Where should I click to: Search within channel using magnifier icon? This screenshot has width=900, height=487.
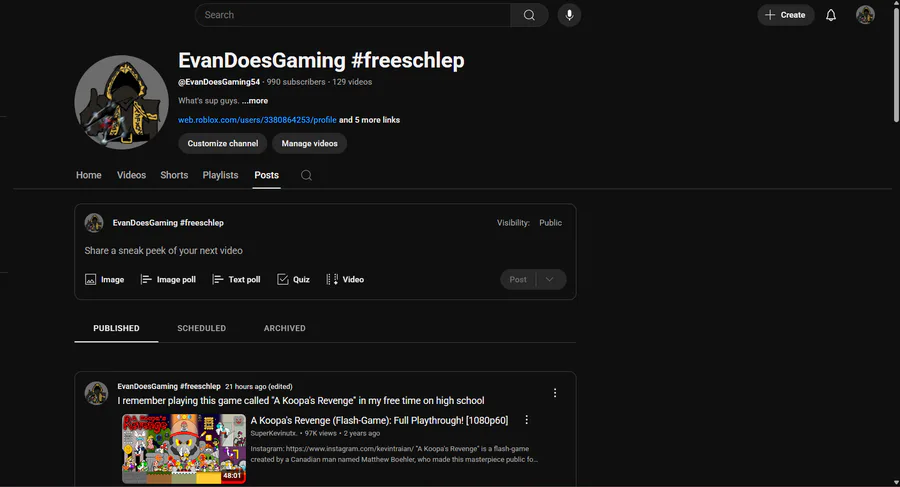[307, 175]
